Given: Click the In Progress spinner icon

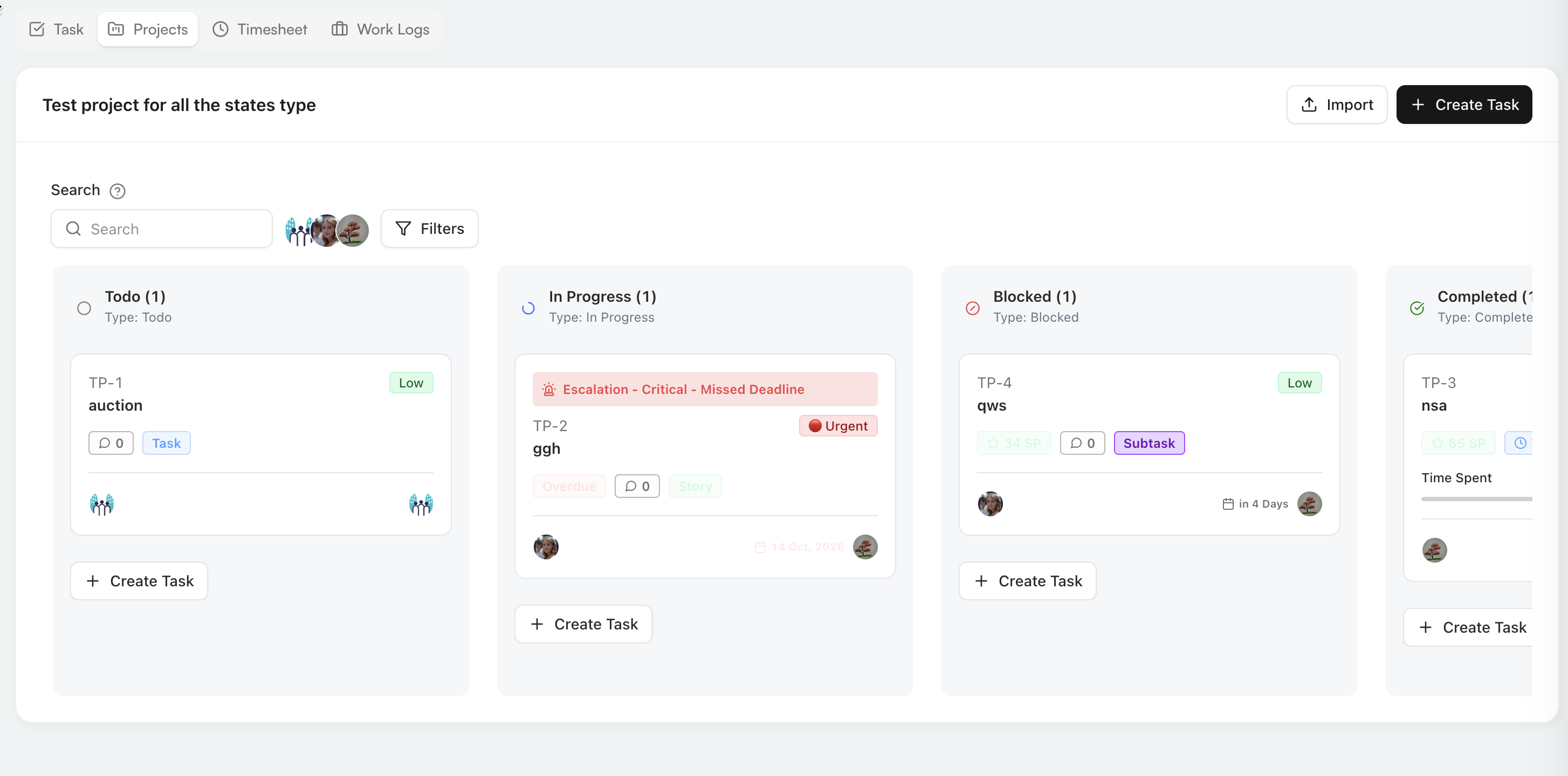Looking at the screenshot, I should point(528,308).
